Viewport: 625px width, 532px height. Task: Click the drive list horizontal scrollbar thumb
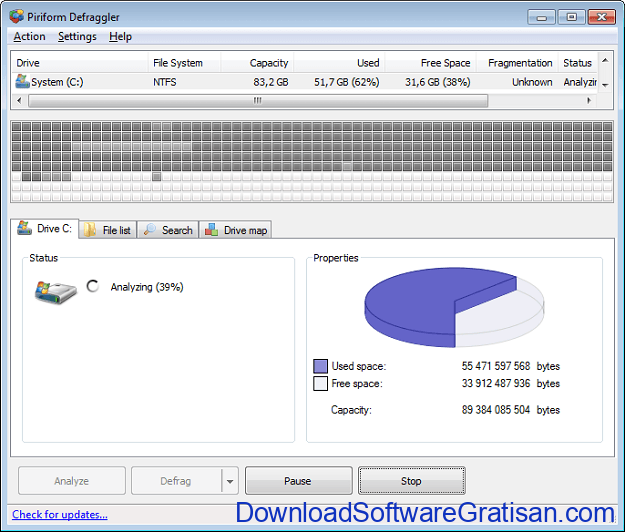pos(258,100)
